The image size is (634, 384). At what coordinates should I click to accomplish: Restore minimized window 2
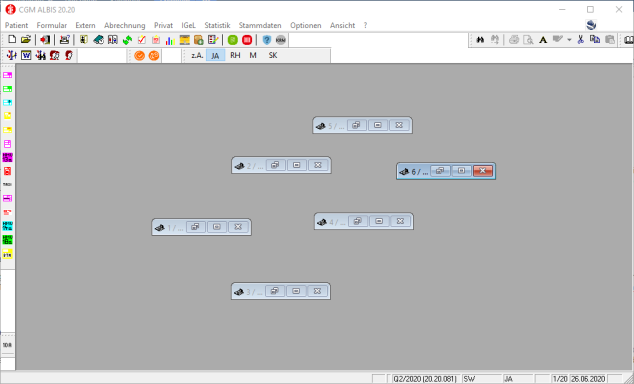(275, 165)
